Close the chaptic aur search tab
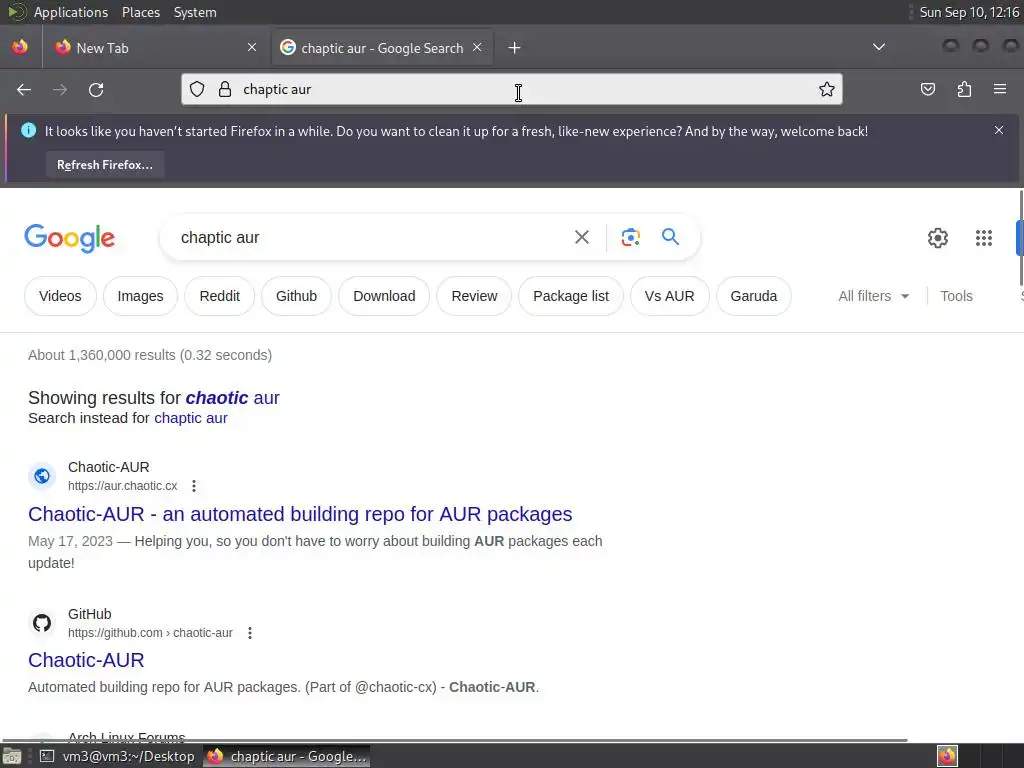The height and width of the screenshot is (768, 1024). (x=477, y=47)
